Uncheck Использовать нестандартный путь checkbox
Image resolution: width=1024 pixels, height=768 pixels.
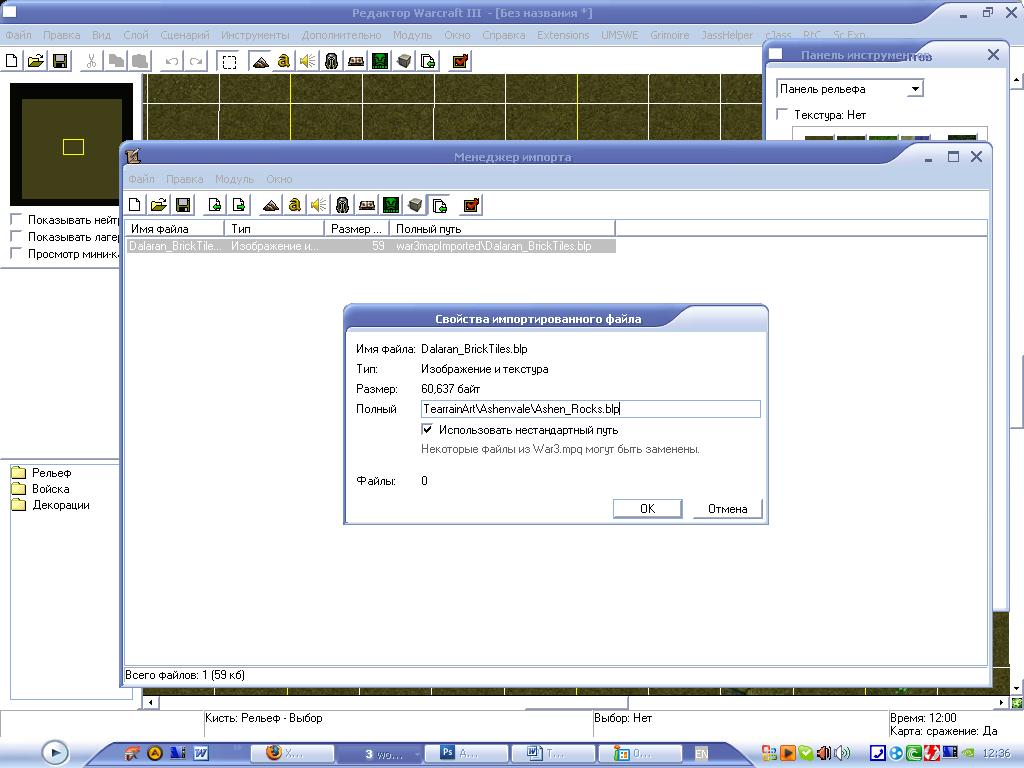pyautogui.click(x=427, y=430)
